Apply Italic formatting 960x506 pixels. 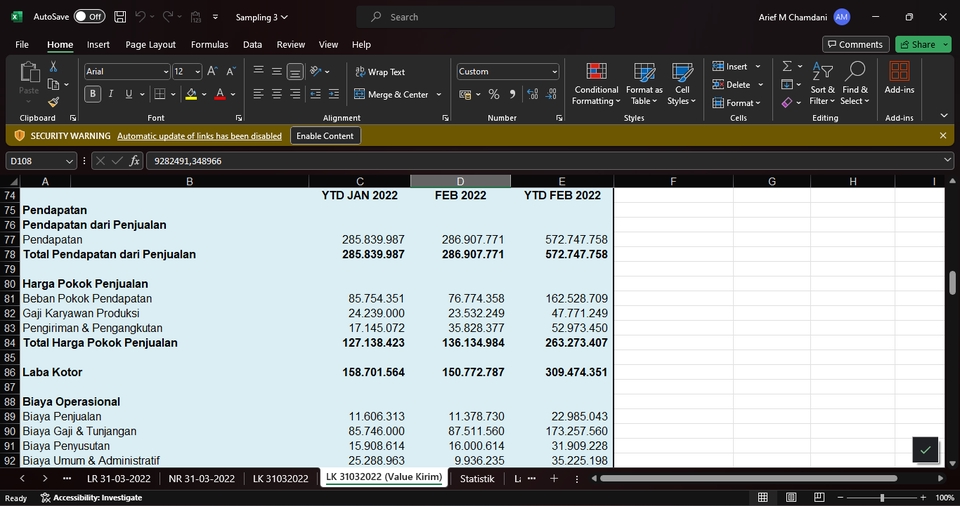point(111,94)
